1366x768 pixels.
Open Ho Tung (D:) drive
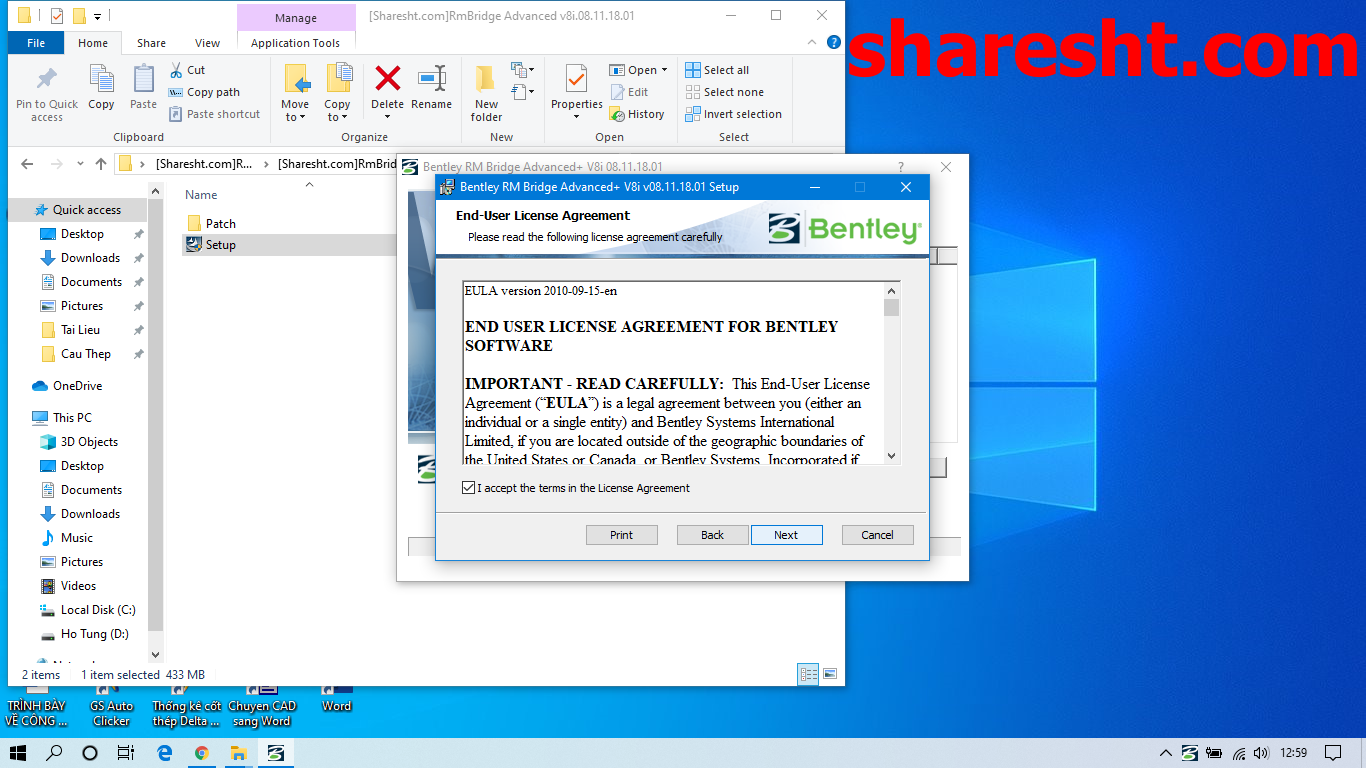(85, 634)
